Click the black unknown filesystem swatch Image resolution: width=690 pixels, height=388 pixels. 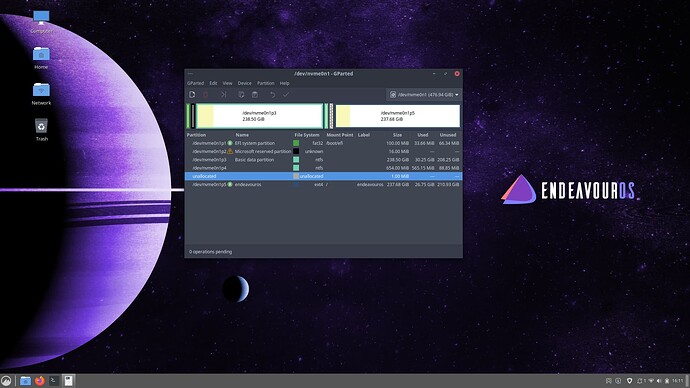(x=296, y=151)
